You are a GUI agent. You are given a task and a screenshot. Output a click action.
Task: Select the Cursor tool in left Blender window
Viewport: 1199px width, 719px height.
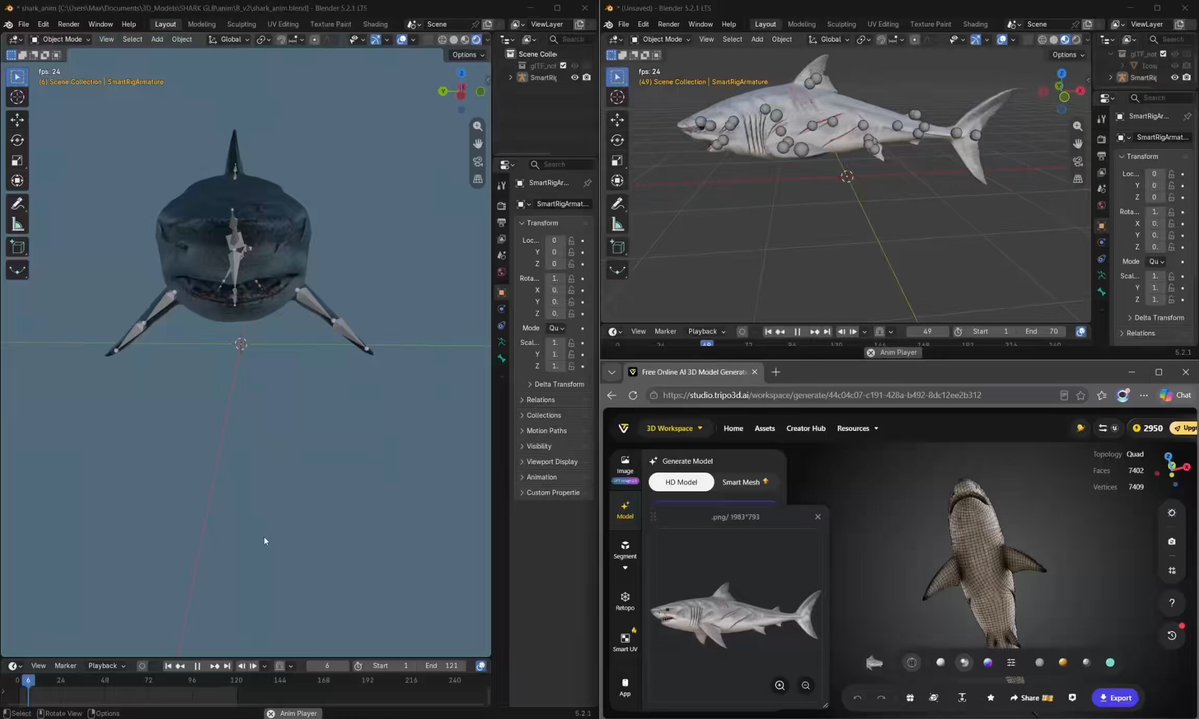pyautogui.click(x=17, y=97)
